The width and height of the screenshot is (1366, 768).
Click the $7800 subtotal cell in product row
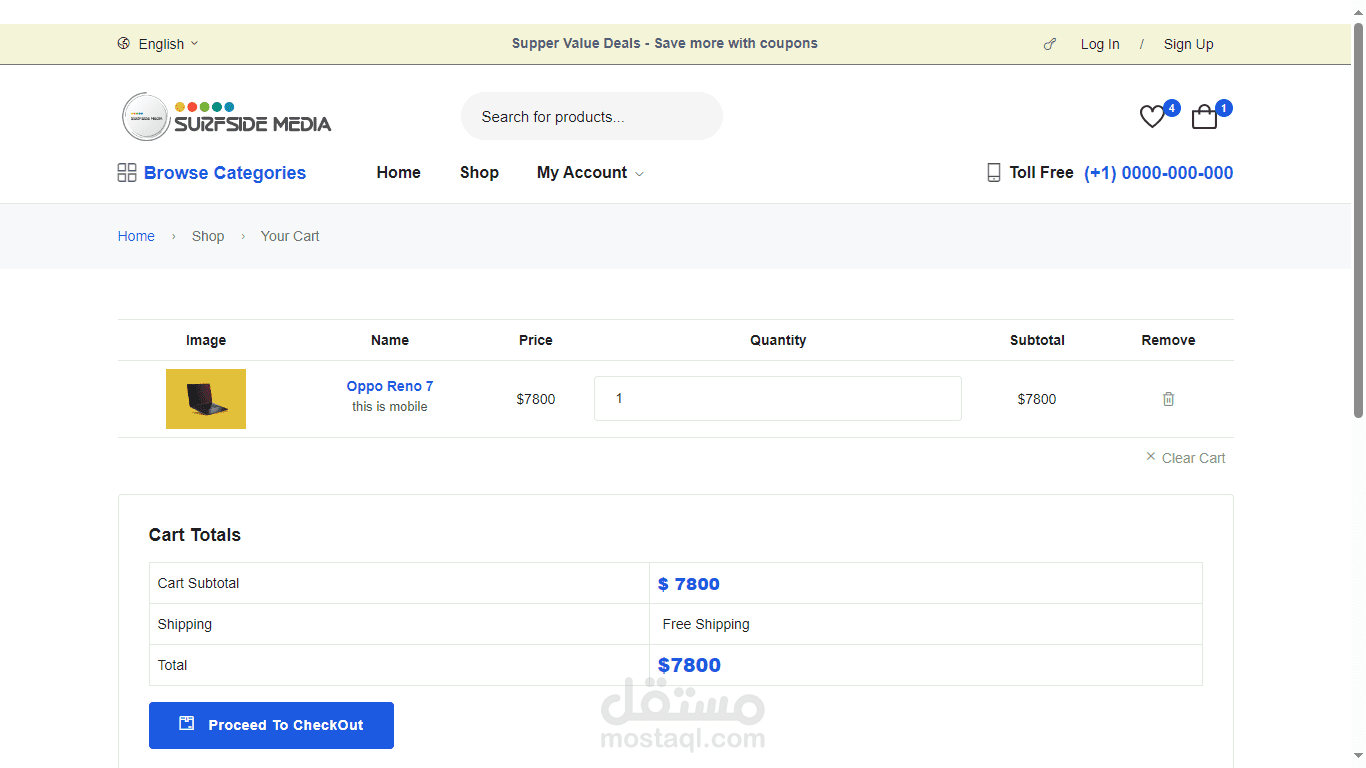click(x=1037, y=399)
